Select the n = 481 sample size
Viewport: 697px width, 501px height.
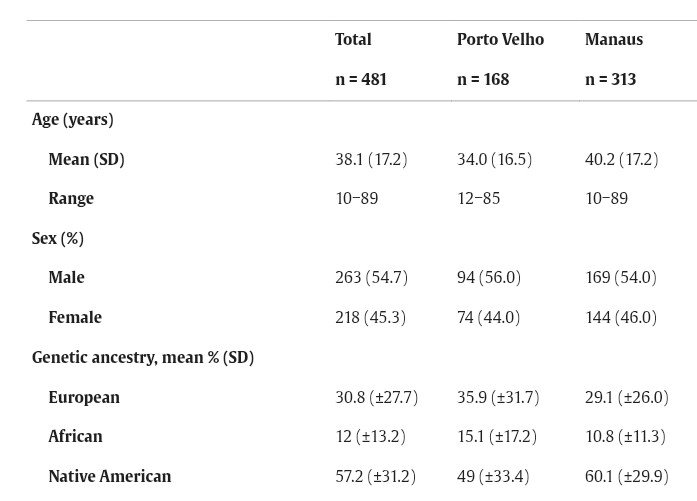[x=361, y=80]
